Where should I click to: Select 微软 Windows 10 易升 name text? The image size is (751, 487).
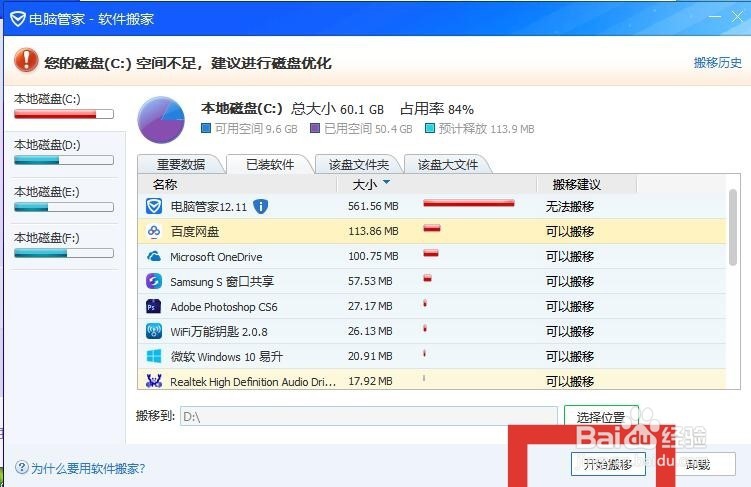click(x=227, y=356)
